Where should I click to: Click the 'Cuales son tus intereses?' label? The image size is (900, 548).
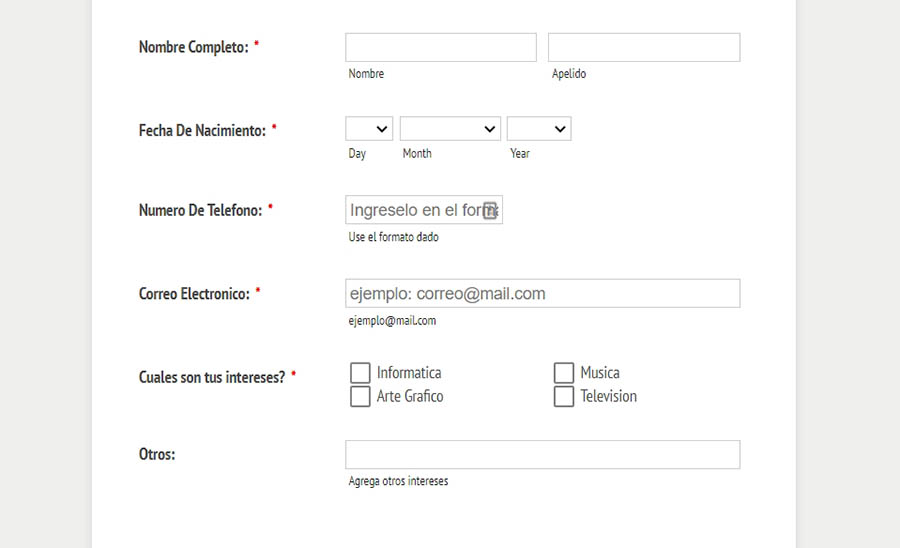point(212,377)
